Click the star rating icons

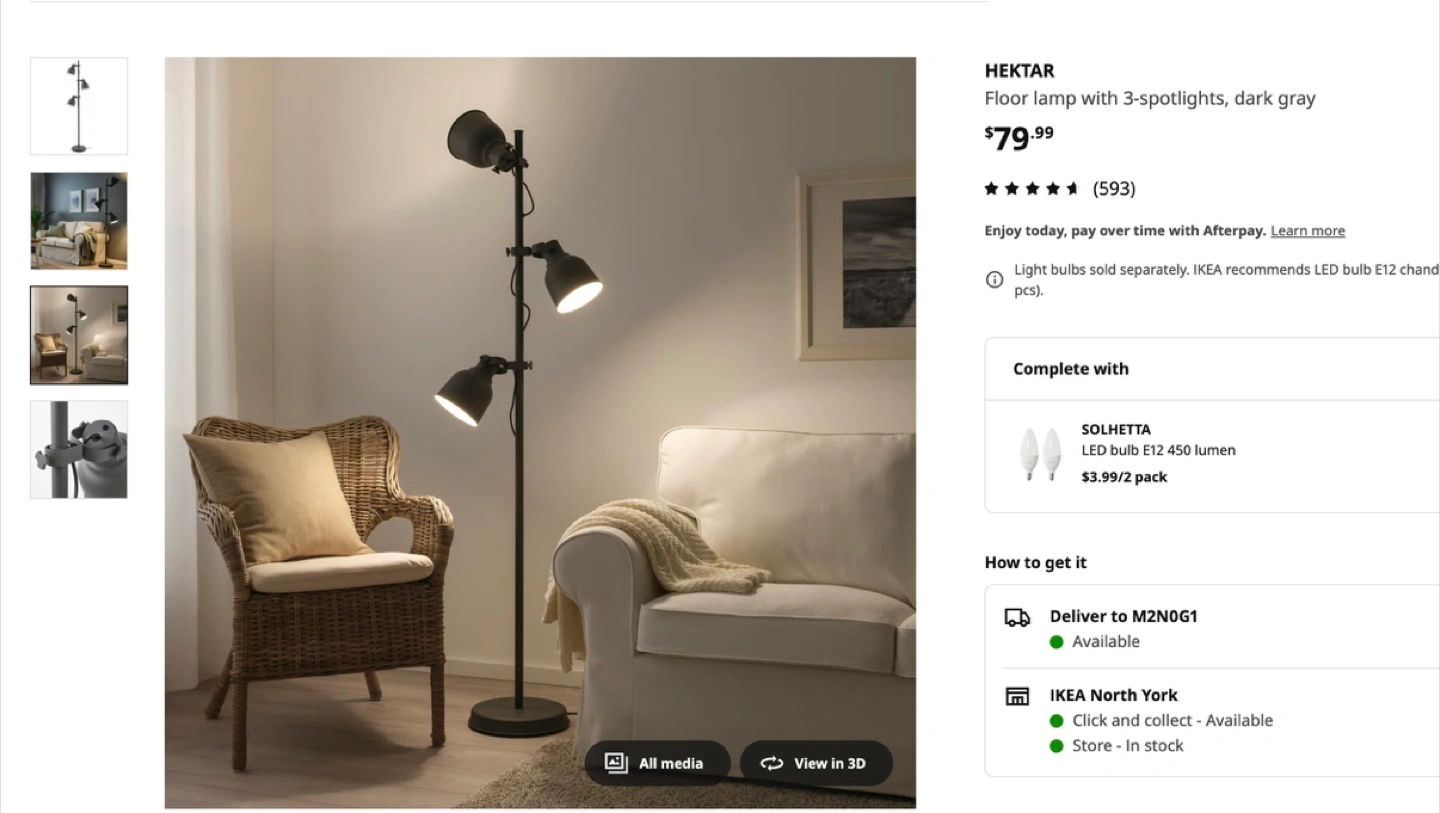coord(1032,188)
